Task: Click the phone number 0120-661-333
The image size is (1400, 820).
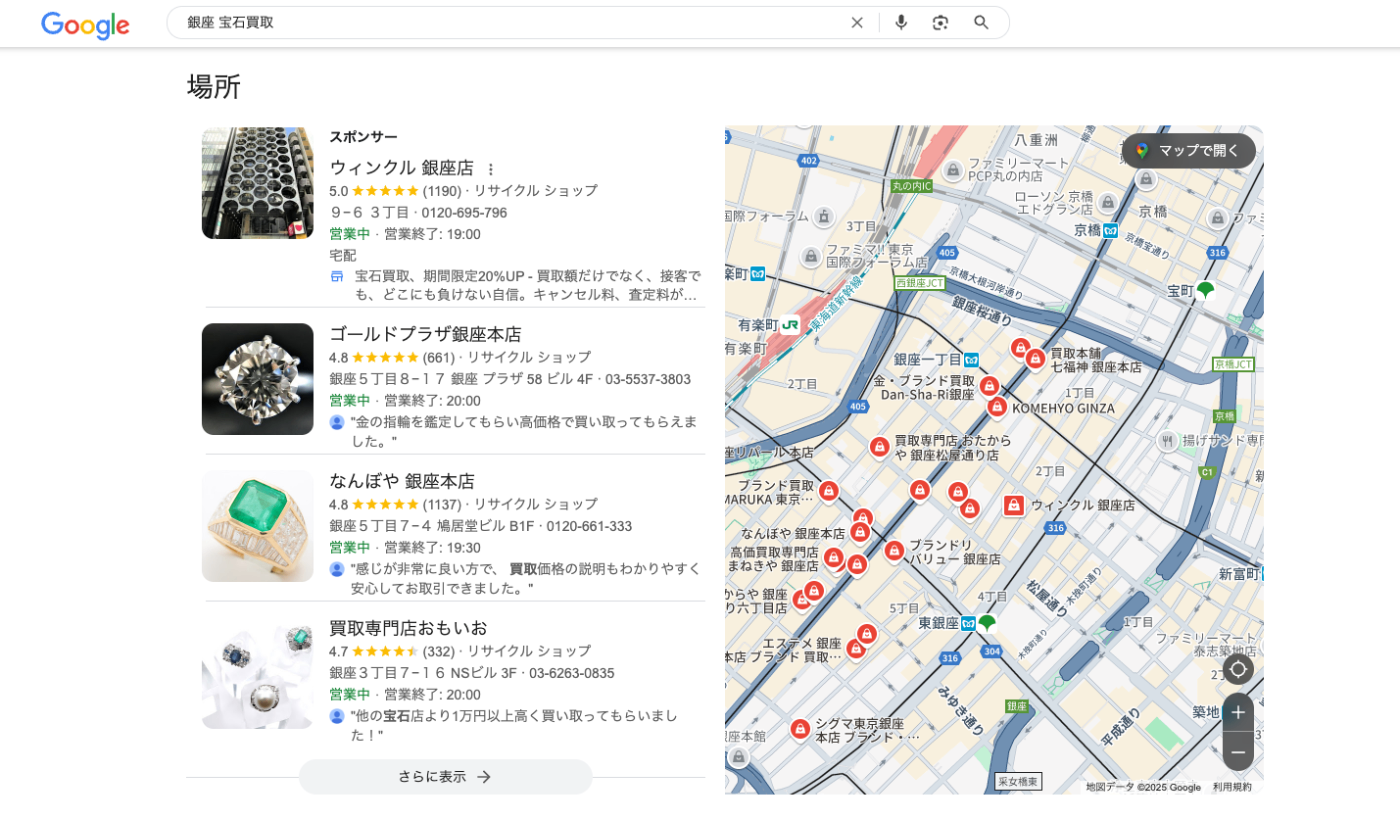Action: pos(589,526)
